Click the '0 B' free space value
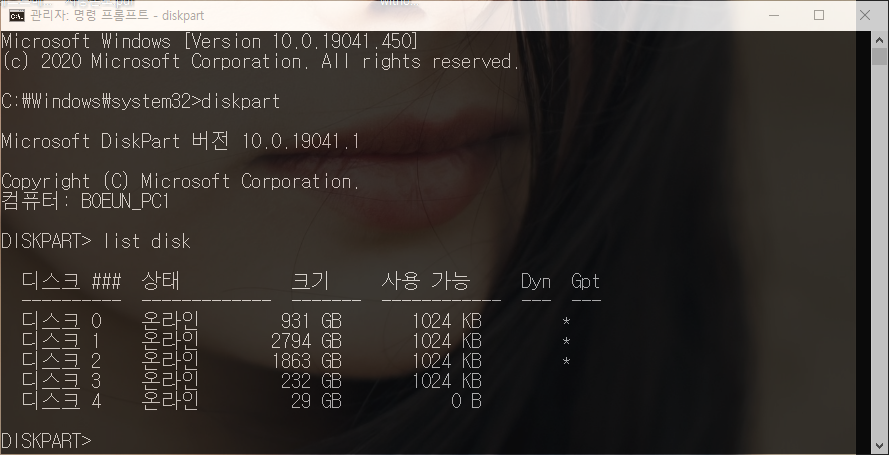Viewport: 889px width, 455px height. tap(466, 401)
